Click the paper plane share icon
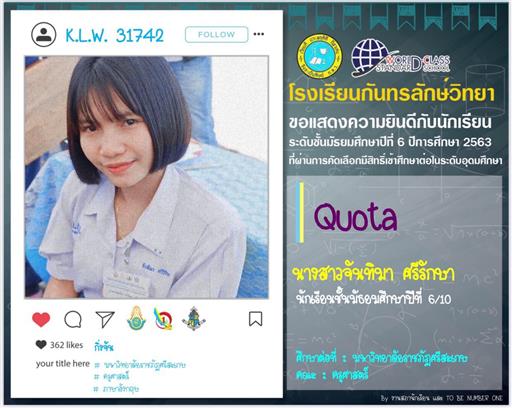 [x=105, y=319]
